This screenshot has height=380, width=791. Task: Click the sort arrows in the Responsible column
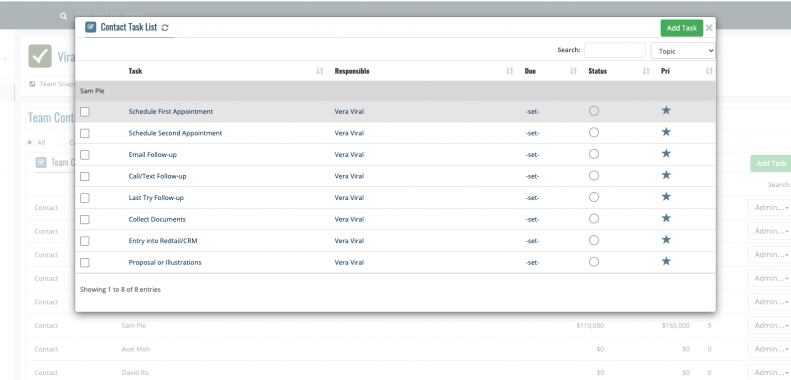(x=510, y=71)
